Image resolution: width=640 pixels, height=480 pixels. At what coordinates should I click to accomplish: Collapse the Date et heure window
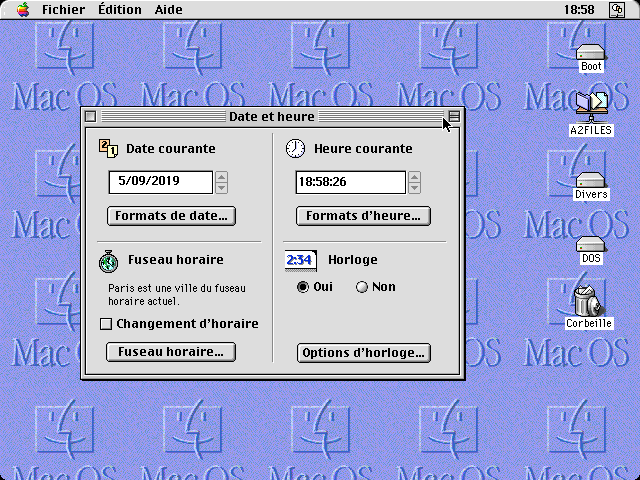tap(454, 117)
